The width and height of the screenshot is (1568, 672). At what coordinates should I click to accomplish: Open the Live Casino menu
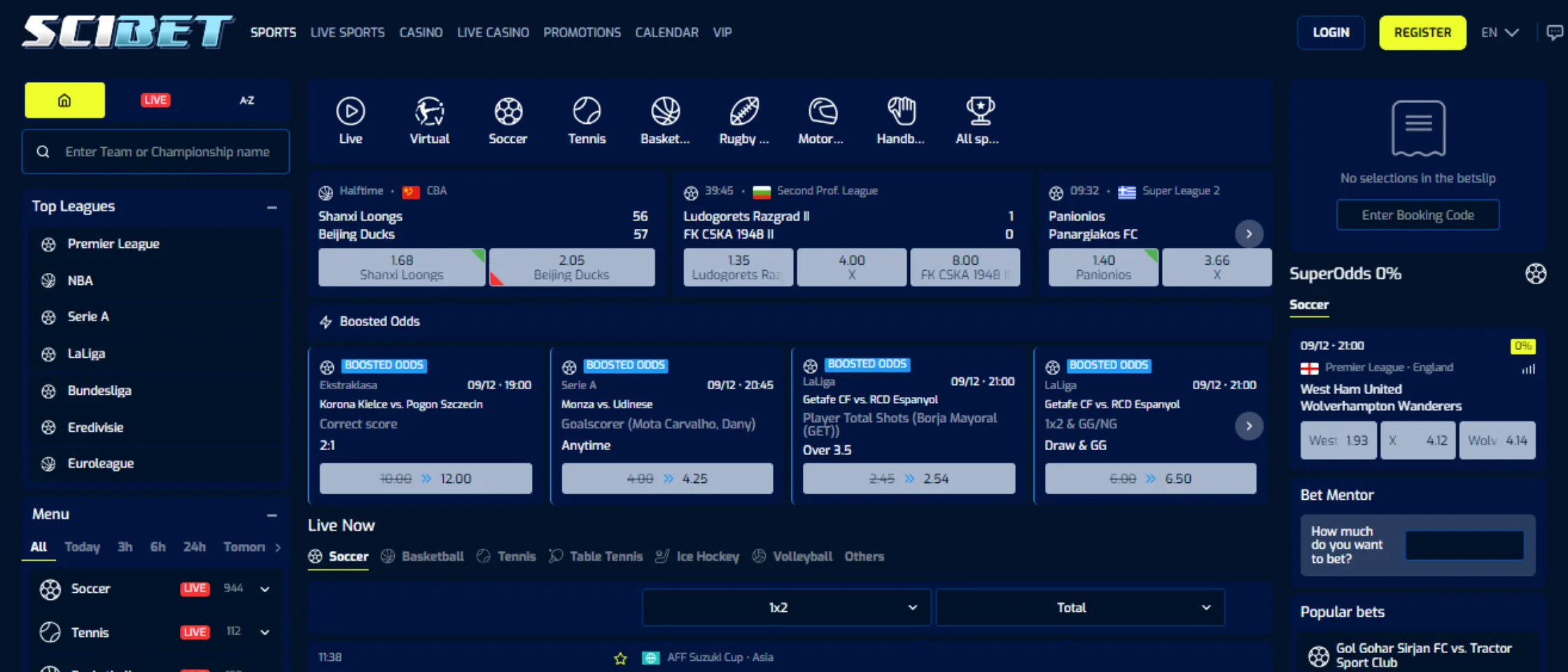click(493, 32)
